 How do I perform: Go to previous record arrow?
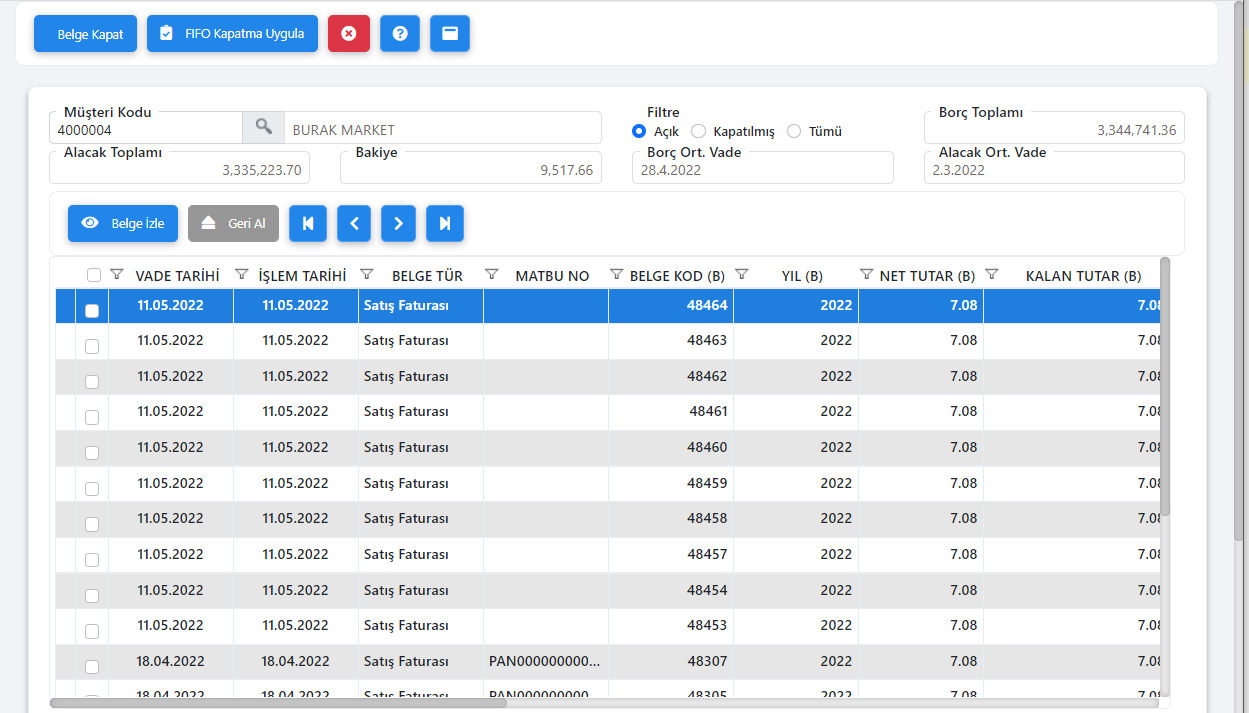point(354,224)
